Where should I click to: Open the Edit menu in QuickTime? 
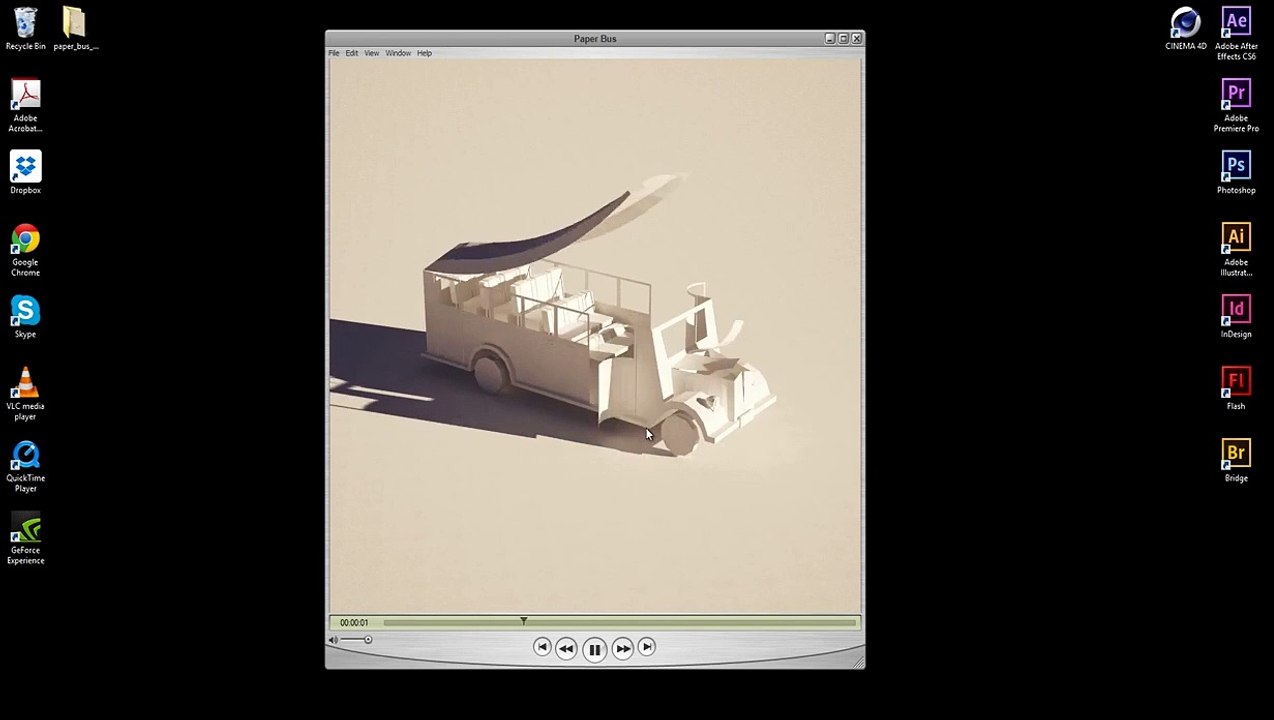(x=352, y=53)
